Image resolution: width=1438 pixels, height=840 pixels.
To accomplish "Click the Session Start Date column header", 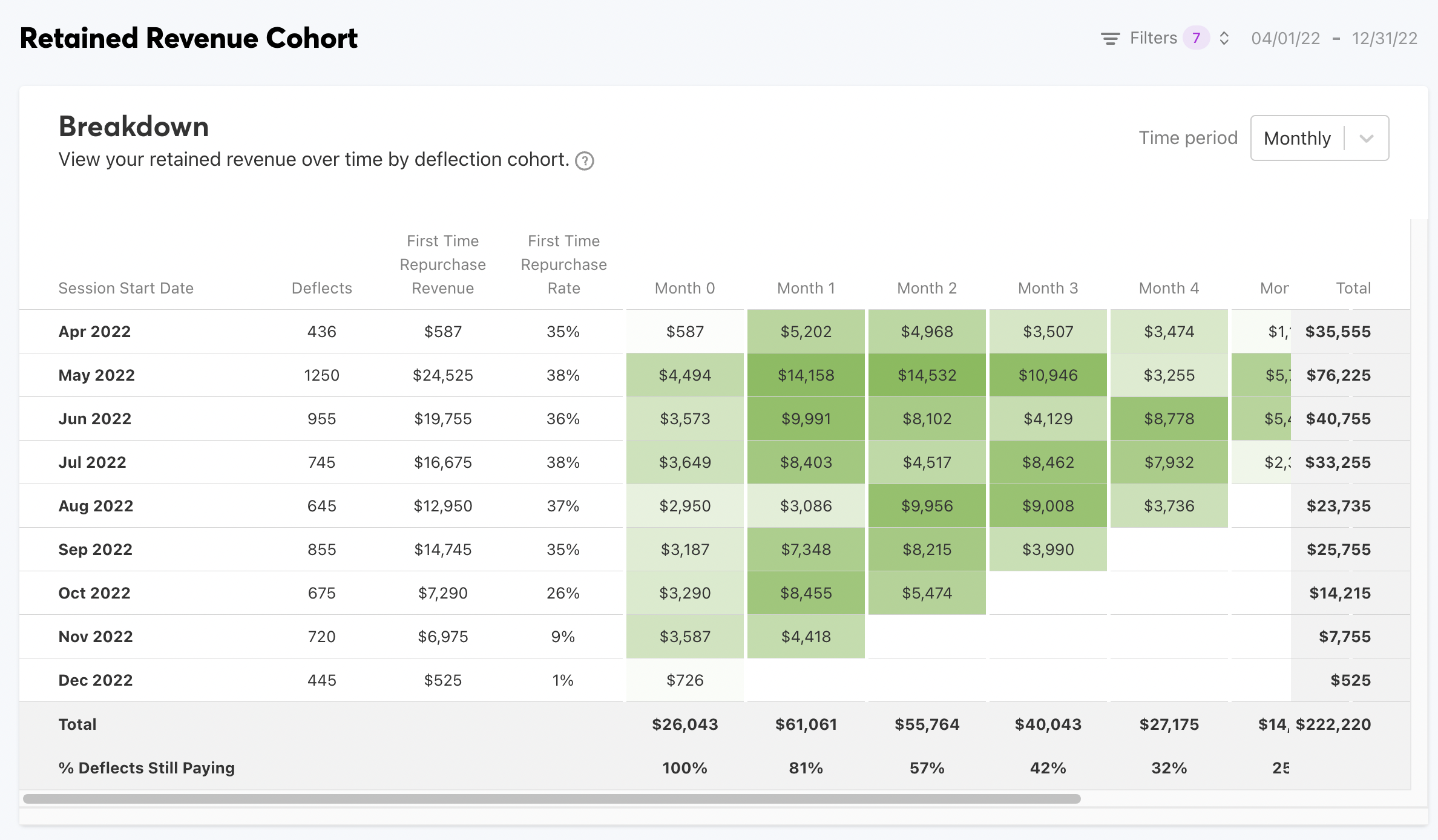I will coord(126,288).
